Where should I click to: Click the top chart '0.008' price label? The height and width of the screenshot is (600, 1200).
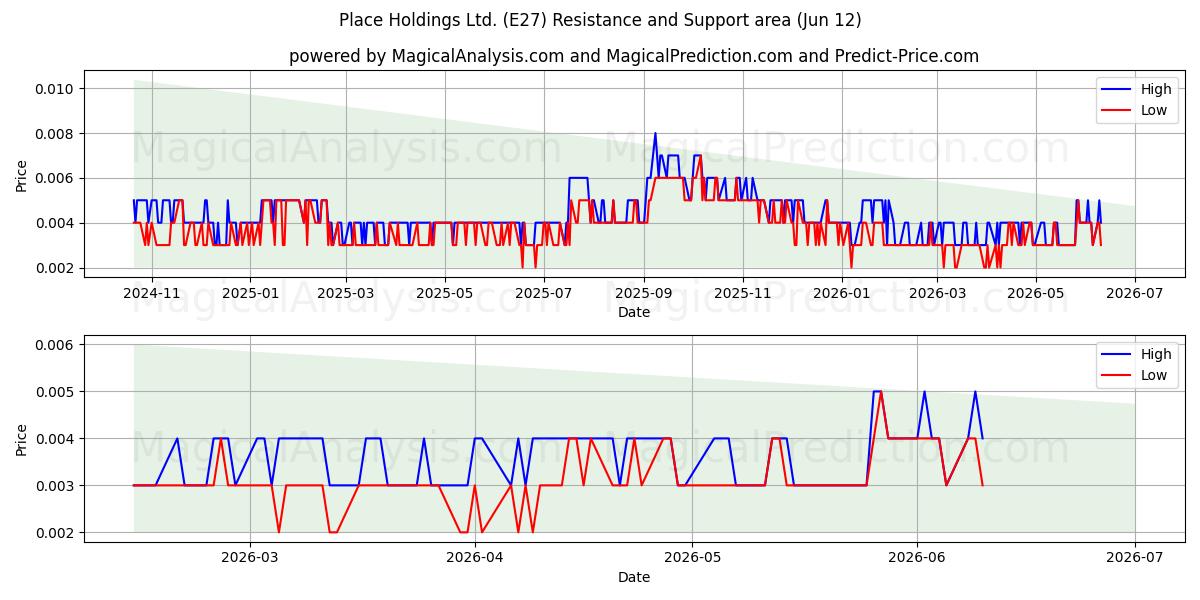[55, 134]
